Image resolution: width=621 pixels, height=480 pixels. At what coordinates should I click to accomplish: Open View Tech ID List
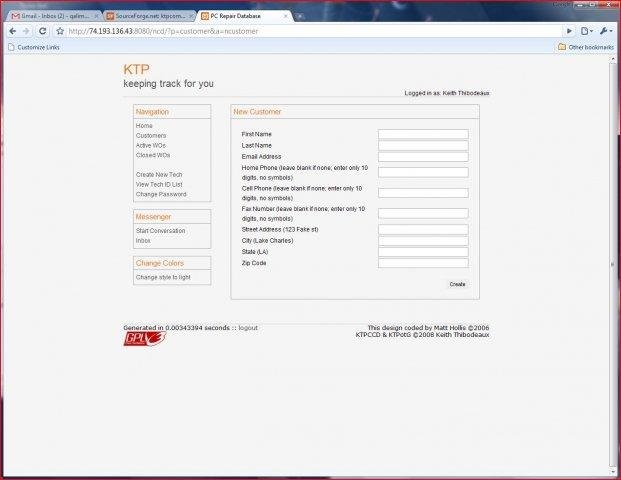(159, 185)
